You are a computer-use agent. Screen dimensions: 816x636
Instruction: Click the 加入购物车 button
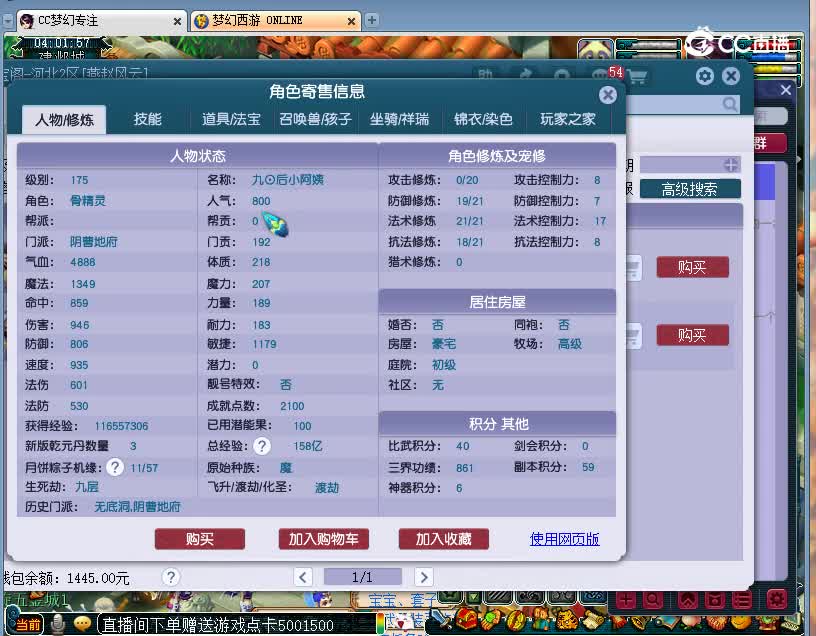[324, 539]
